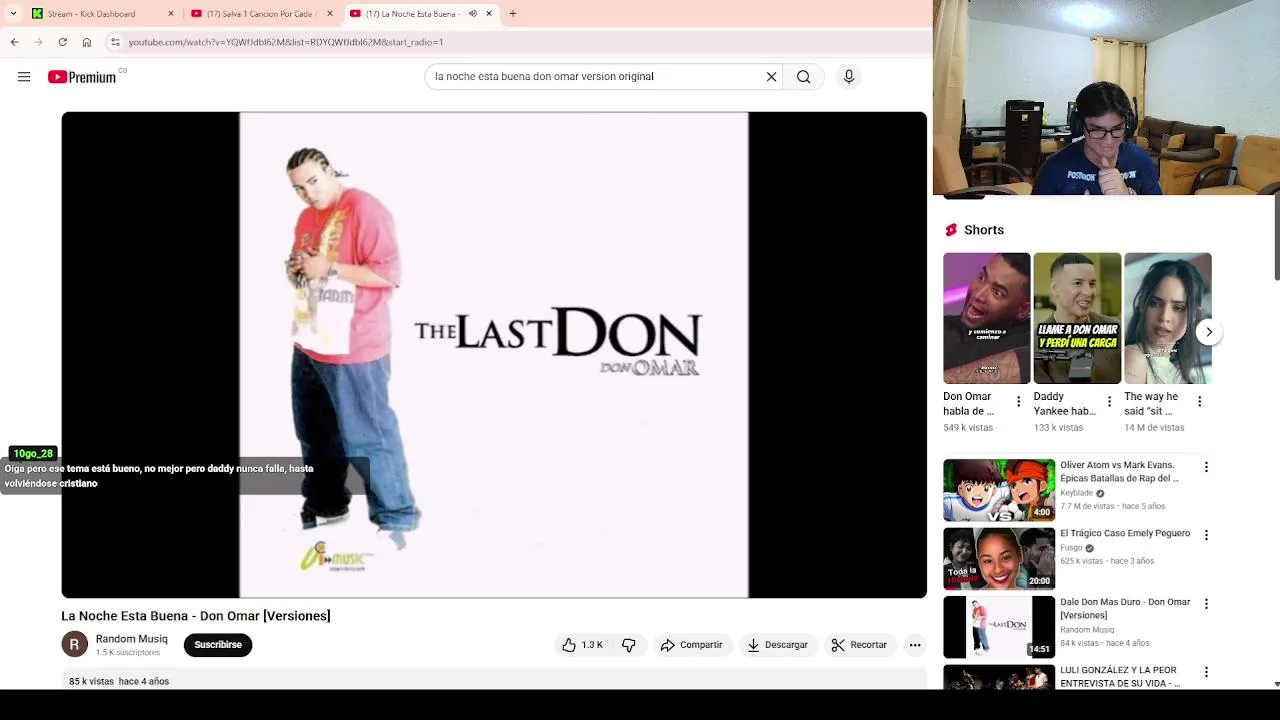The image size is (1280, 720).
Task: Run search with magnifier button
Action: click(803, 77)
